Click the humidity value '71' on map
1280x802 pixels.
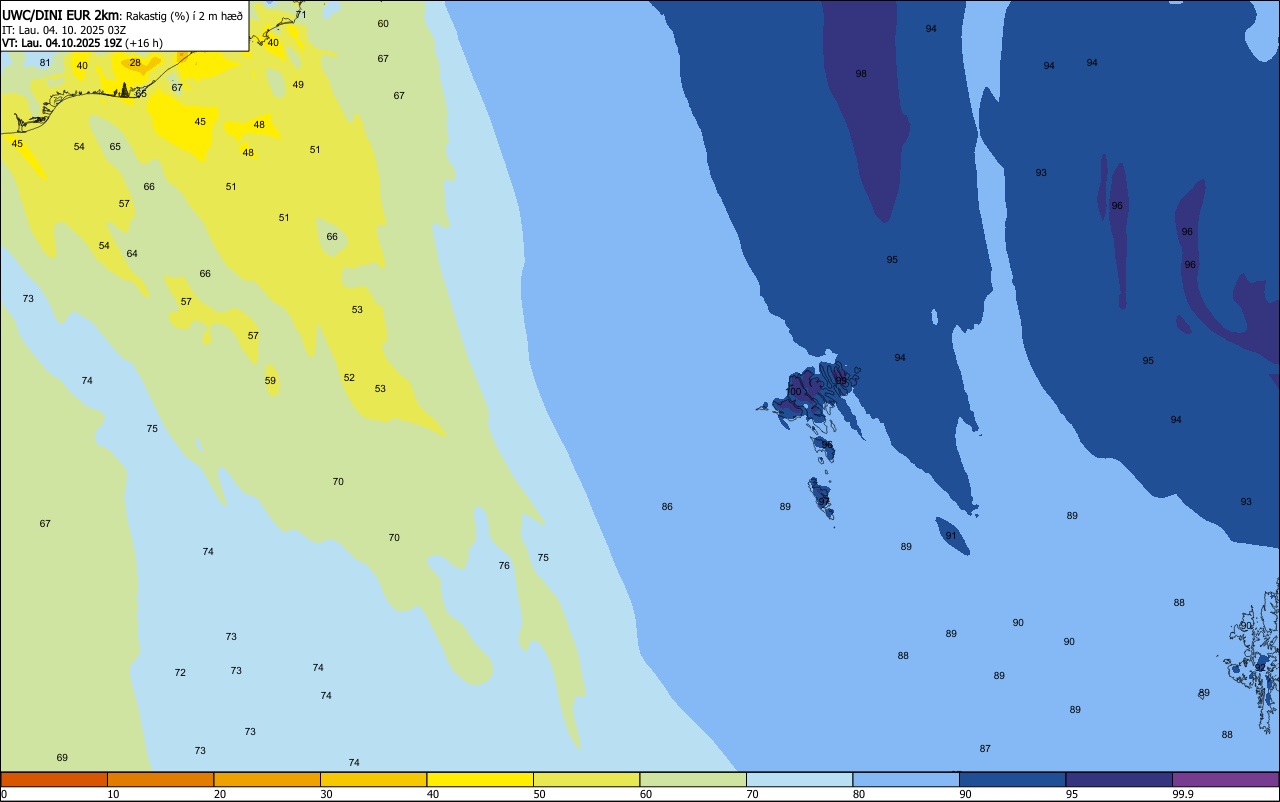[x=301, y=15]
